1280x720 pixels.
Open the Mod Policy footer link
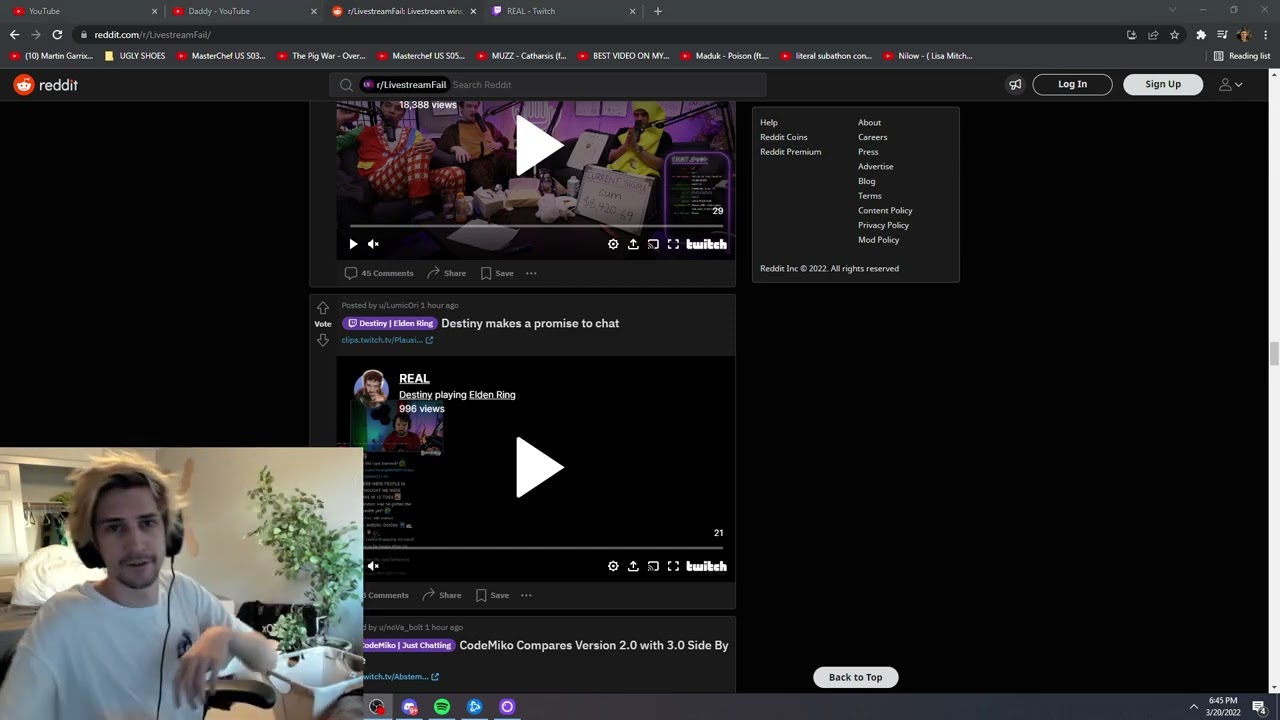click(x=878, y=240)
